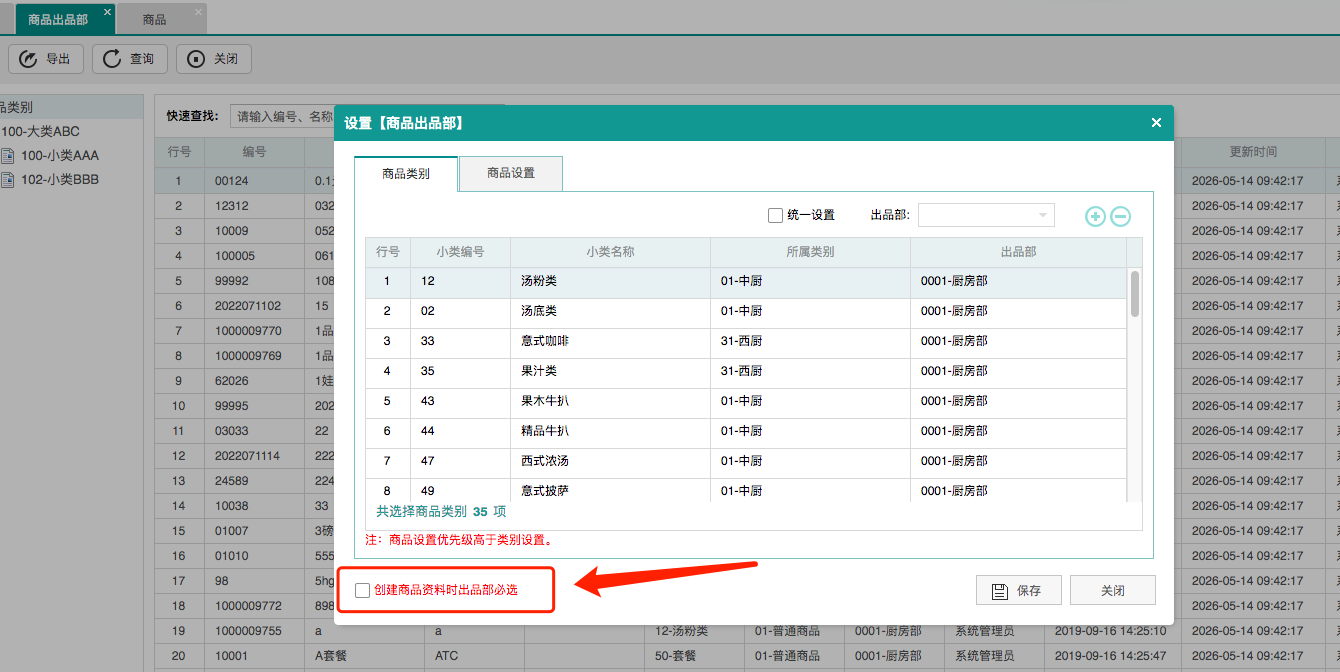Click document icon beside 102-小类BBB
Viewport: 1340px width, 672px height.
point(8,180)
